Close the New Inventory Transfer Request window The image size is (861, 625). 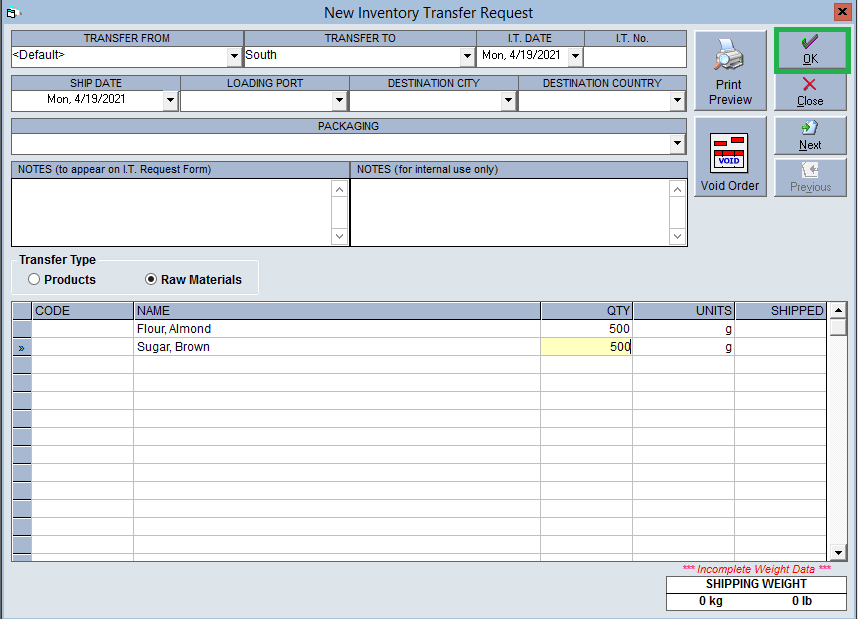point(845,12)
